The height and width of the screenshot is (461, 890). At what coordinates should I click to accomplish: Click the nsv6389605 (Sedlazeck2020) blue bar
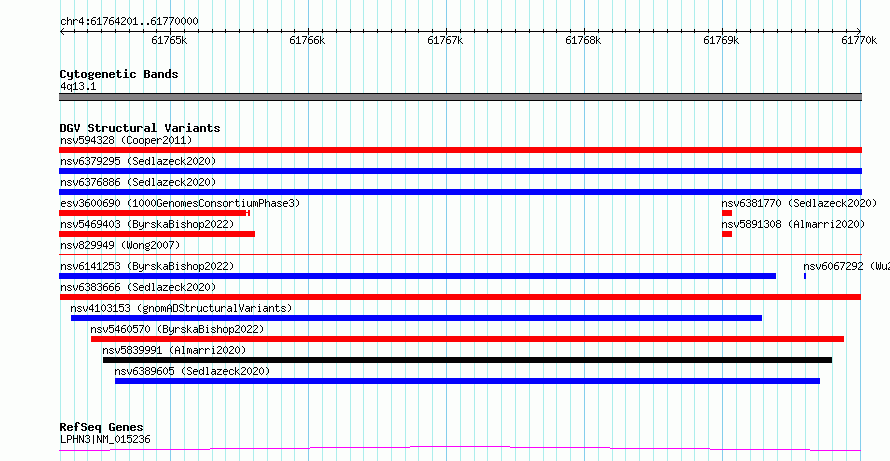[467, 381]
